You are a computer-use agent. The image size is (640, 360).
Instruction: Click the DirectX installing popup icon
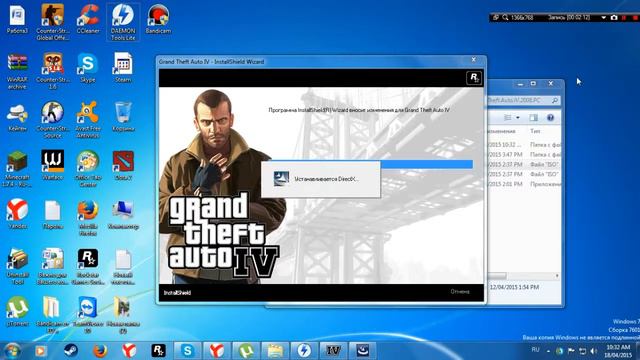pos(281,178)
